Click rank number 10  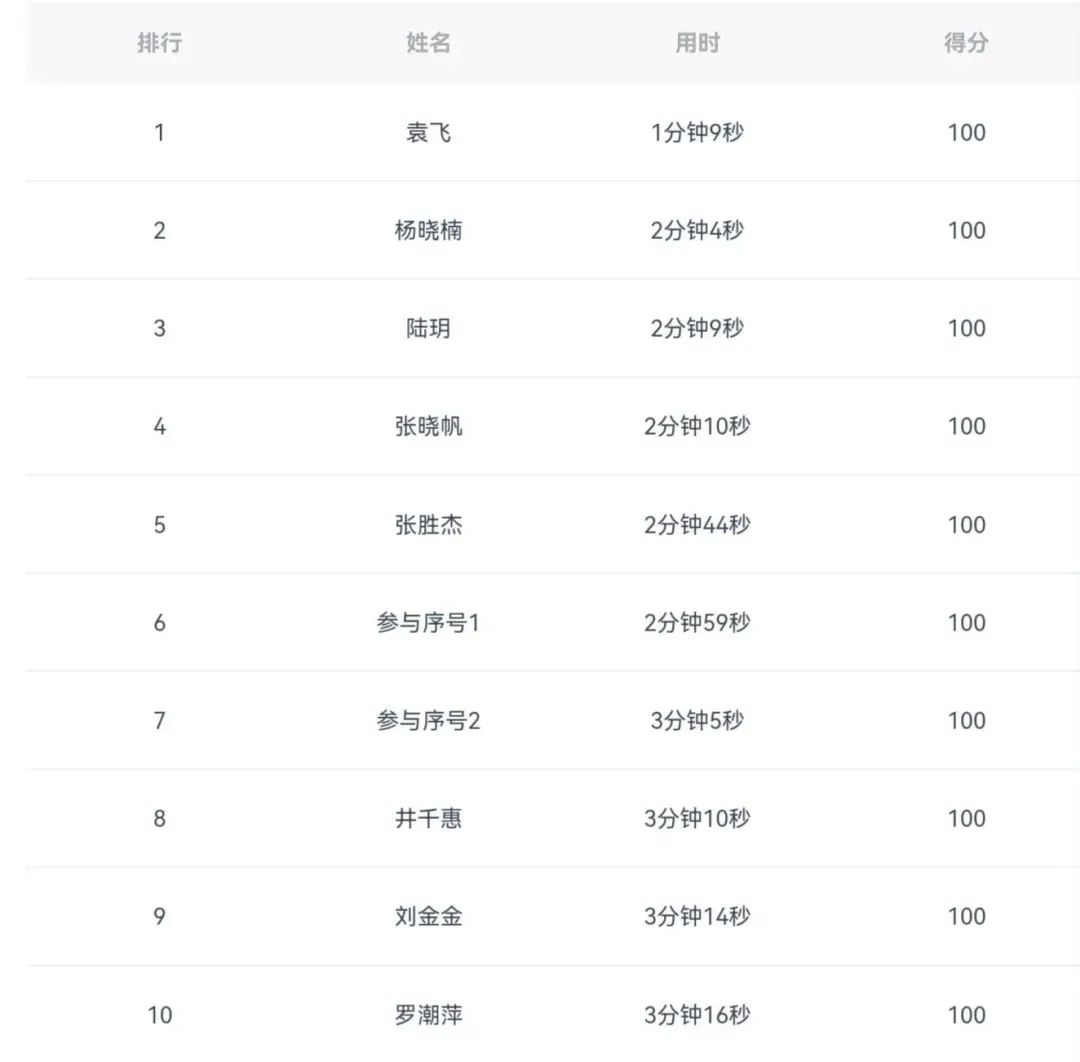(159, 1015)
